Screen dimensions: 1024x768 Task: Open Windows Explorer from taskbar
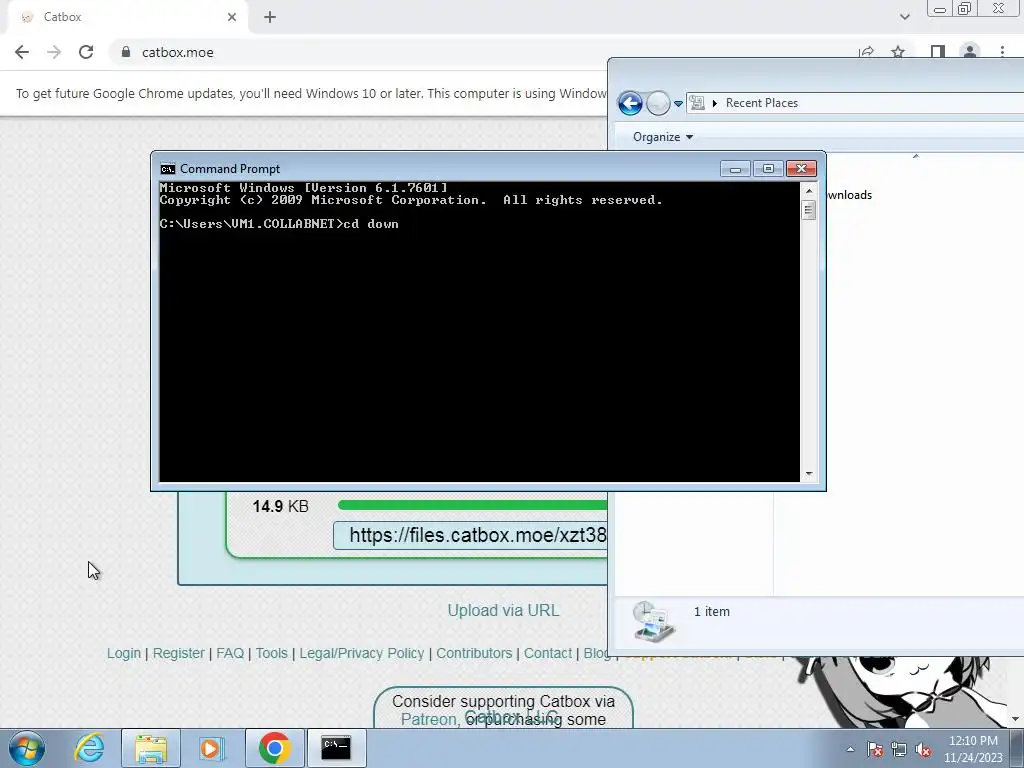151,748
